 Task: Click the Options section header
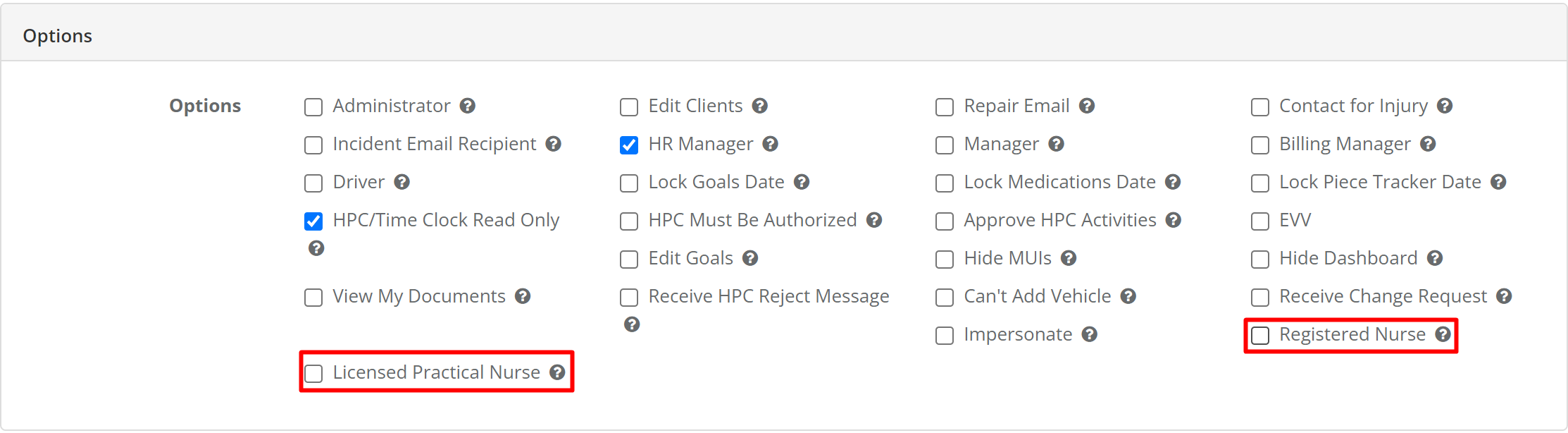[58, 35]
